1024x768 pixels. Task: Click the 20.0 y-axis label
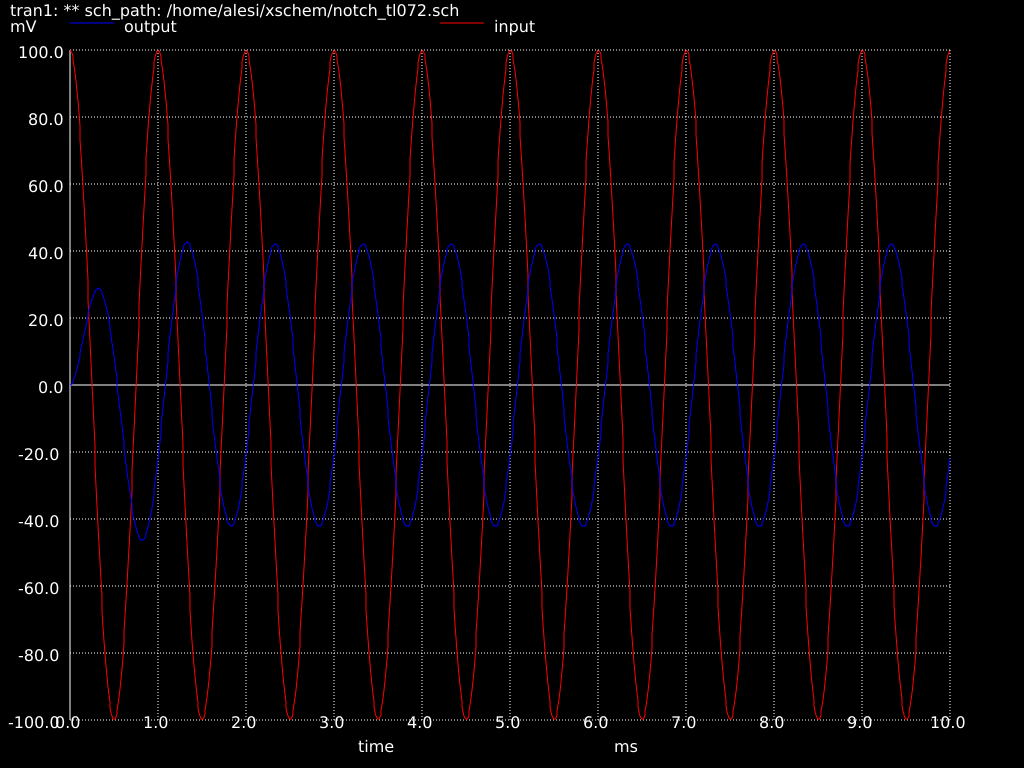(46, 320)
